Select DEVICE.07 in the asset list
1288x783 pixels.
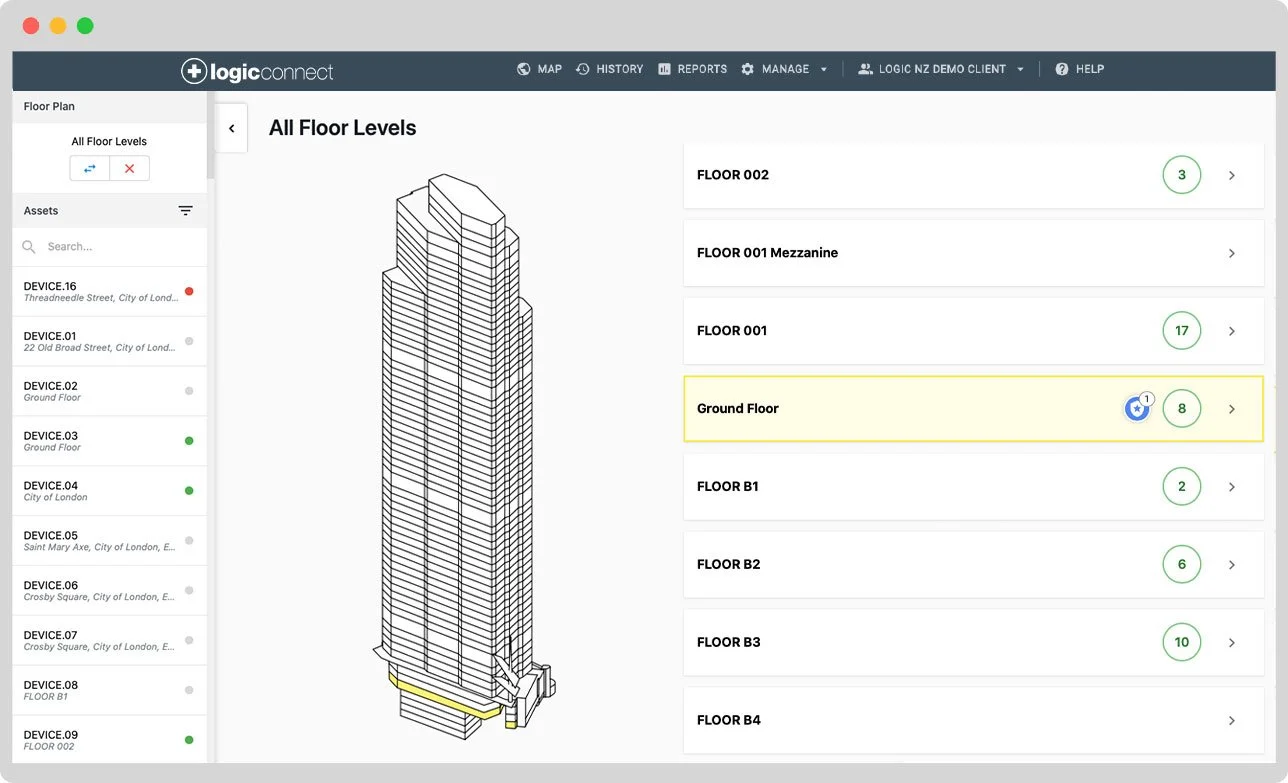[110, 641]
